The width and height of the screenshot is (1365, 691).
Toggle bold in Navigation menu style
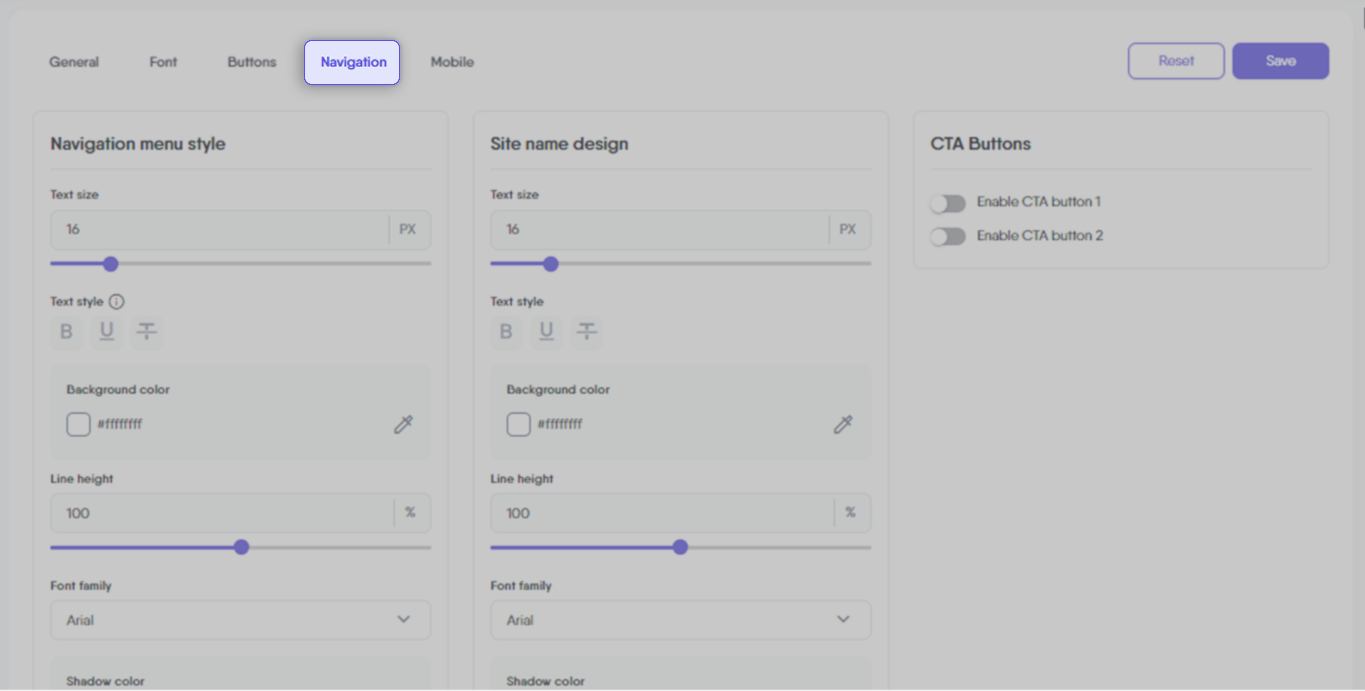click(x=67, y=332)
